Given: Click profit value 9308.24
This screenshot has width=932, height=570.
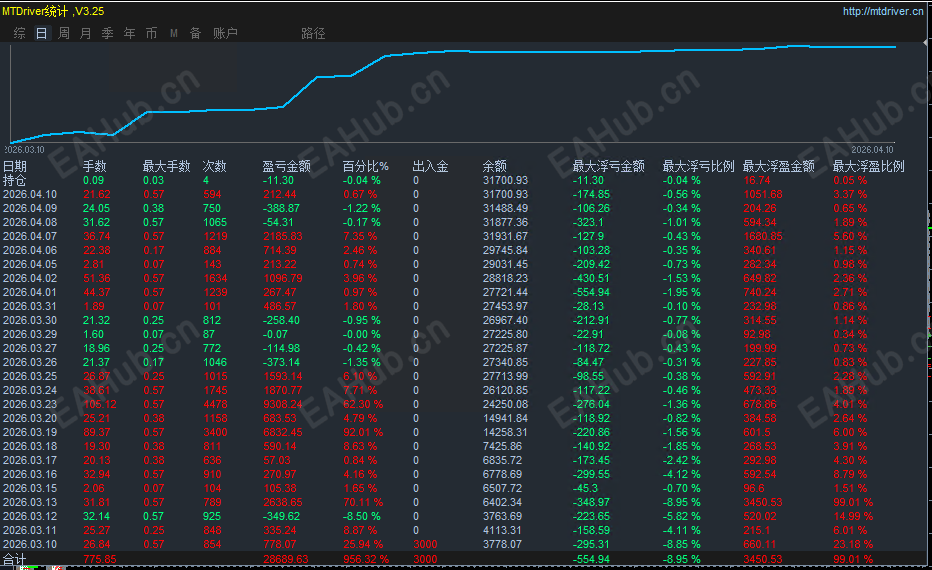Looking at the screenshot, I should click(x=283, y=404).
